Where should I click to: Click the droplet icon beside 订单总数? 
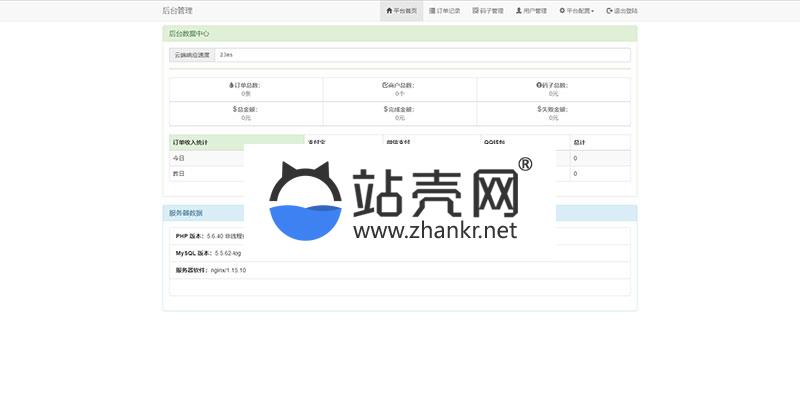point(231,85)
